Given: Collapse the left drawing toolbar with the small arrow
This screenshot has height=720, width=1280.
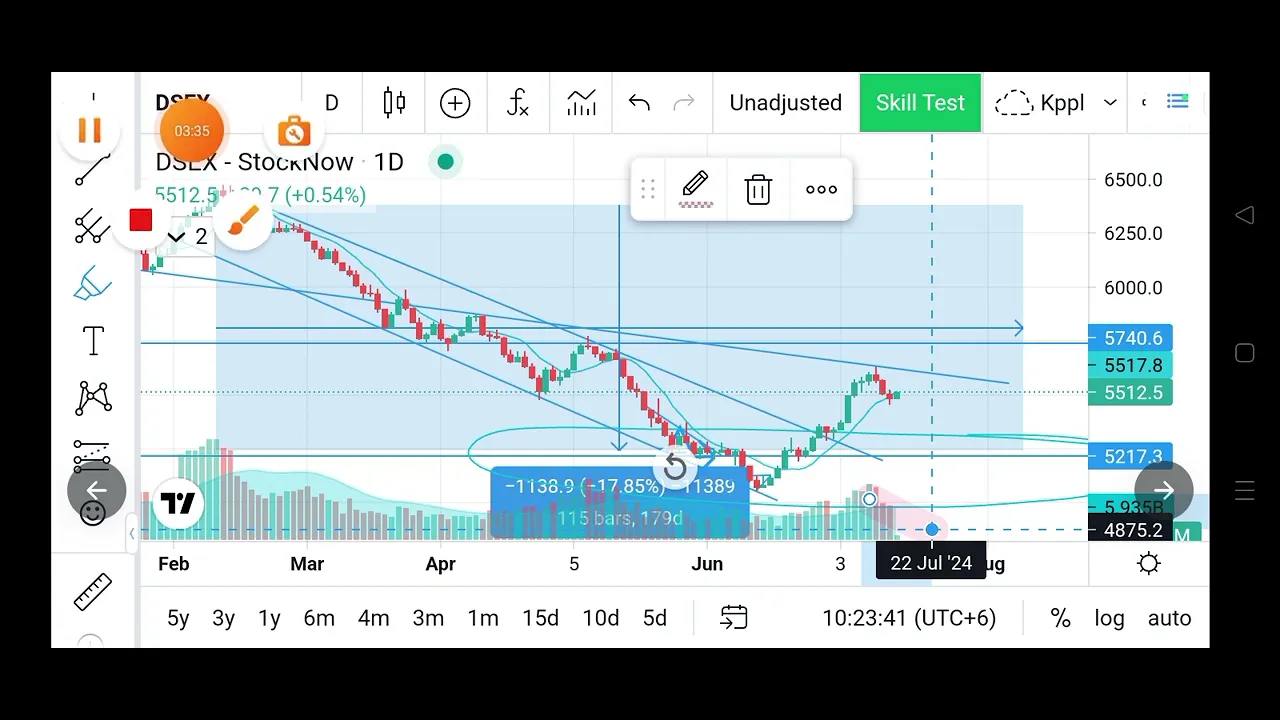Looking at the screenshot, I should pos(132,534).
